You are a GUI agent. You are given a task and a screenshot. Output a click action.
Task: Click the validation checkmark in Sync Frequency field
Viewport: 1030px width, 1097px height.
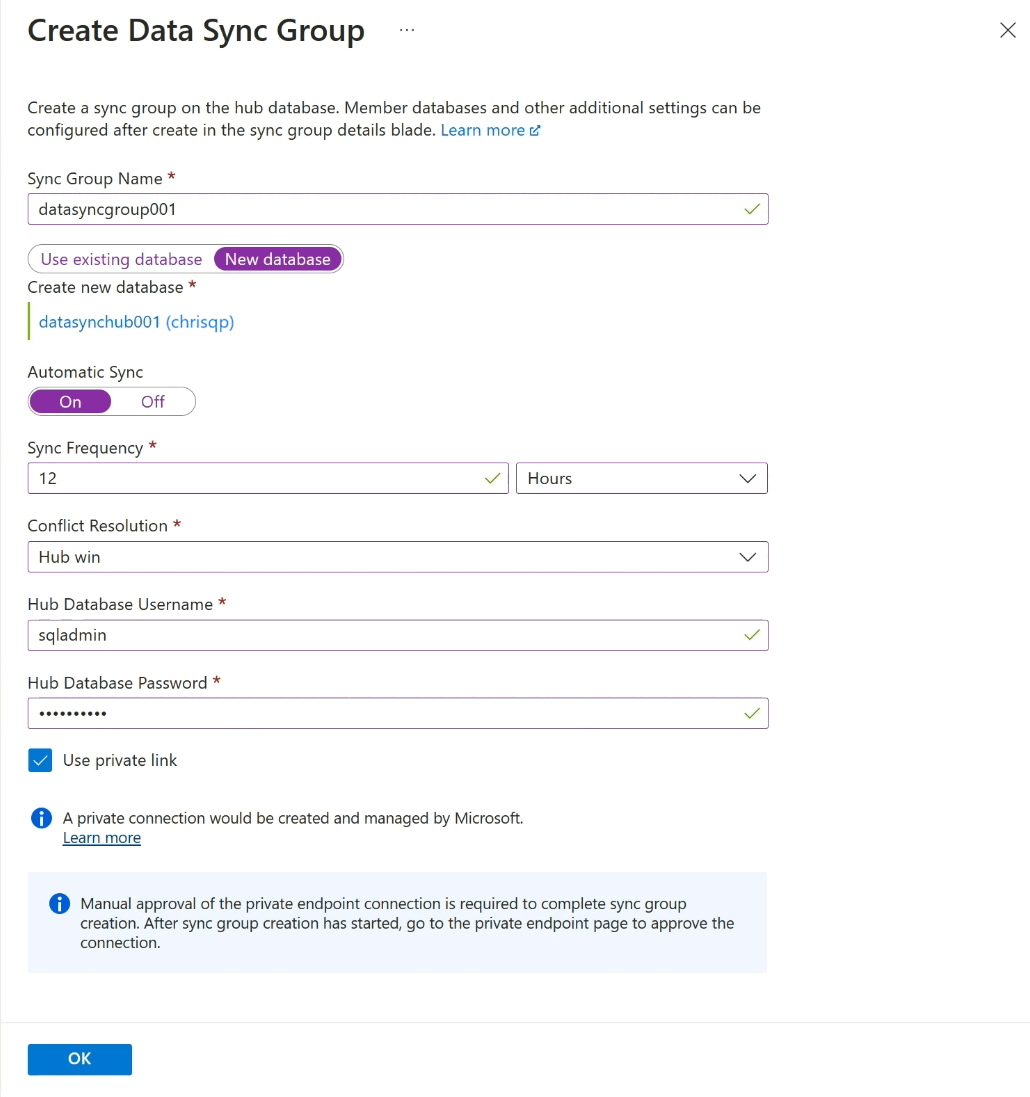491,478
